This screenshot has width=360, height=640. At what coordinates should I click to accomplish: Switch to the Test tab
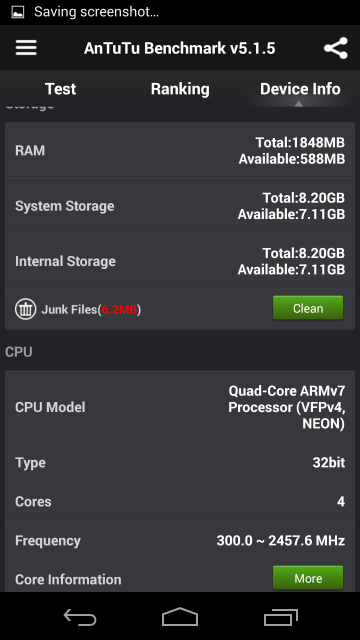60,89
